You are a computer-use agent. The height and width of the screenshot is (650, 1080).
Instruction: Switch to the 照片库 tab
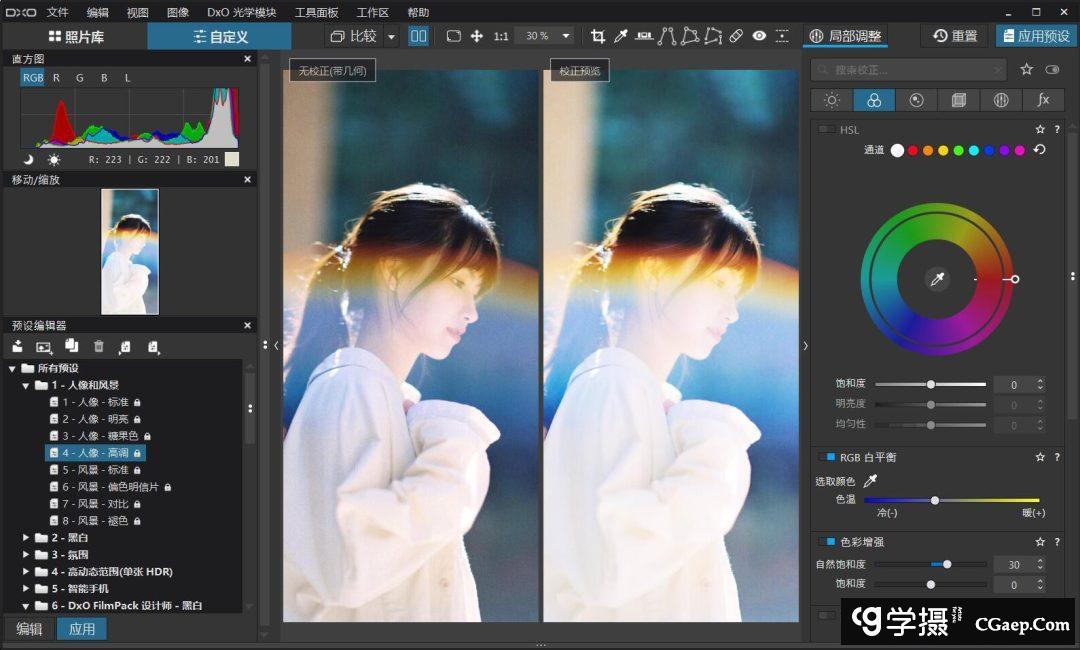[x=75, y=36]
